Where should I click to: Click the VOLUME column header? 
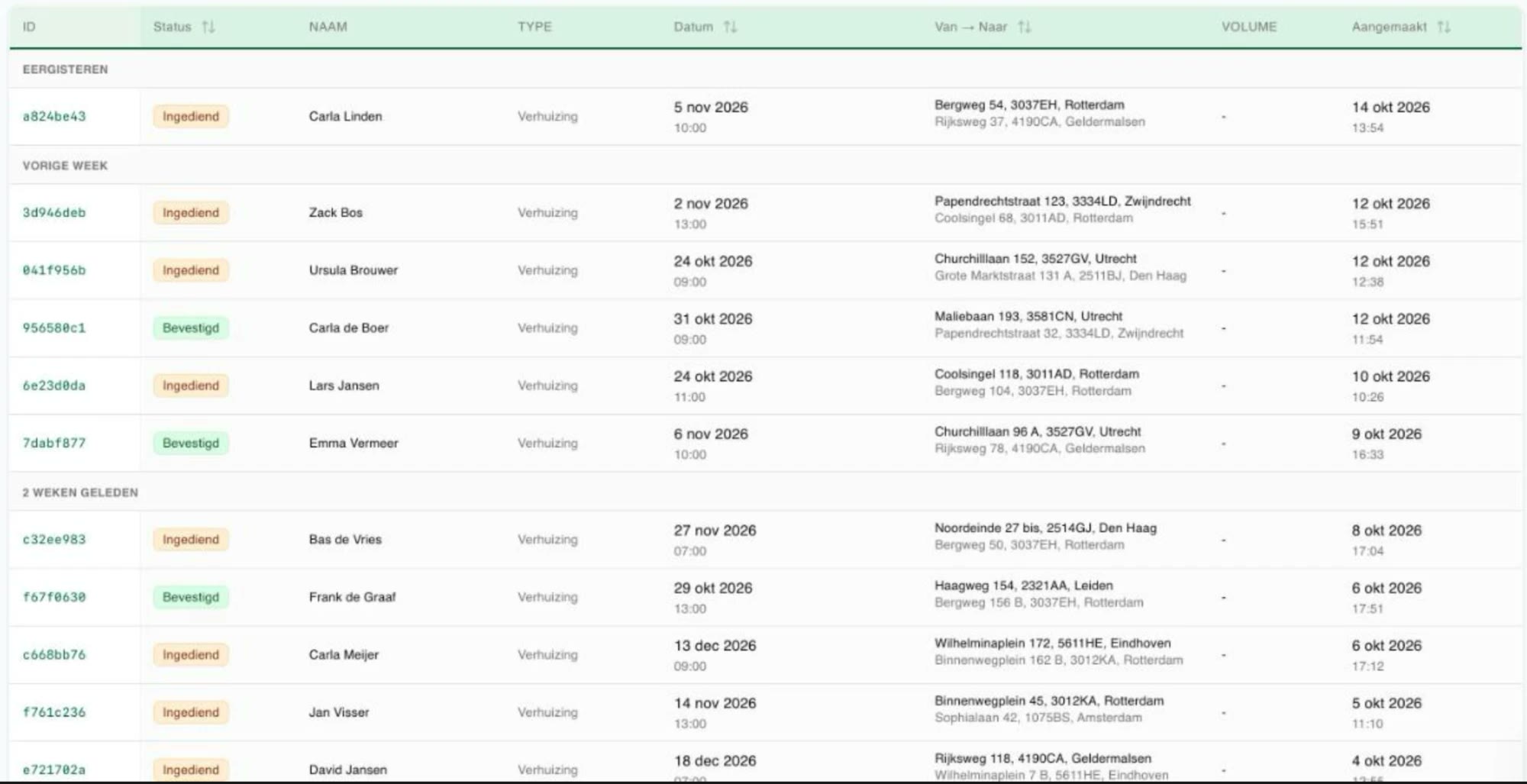click(x=1249, y=27)
